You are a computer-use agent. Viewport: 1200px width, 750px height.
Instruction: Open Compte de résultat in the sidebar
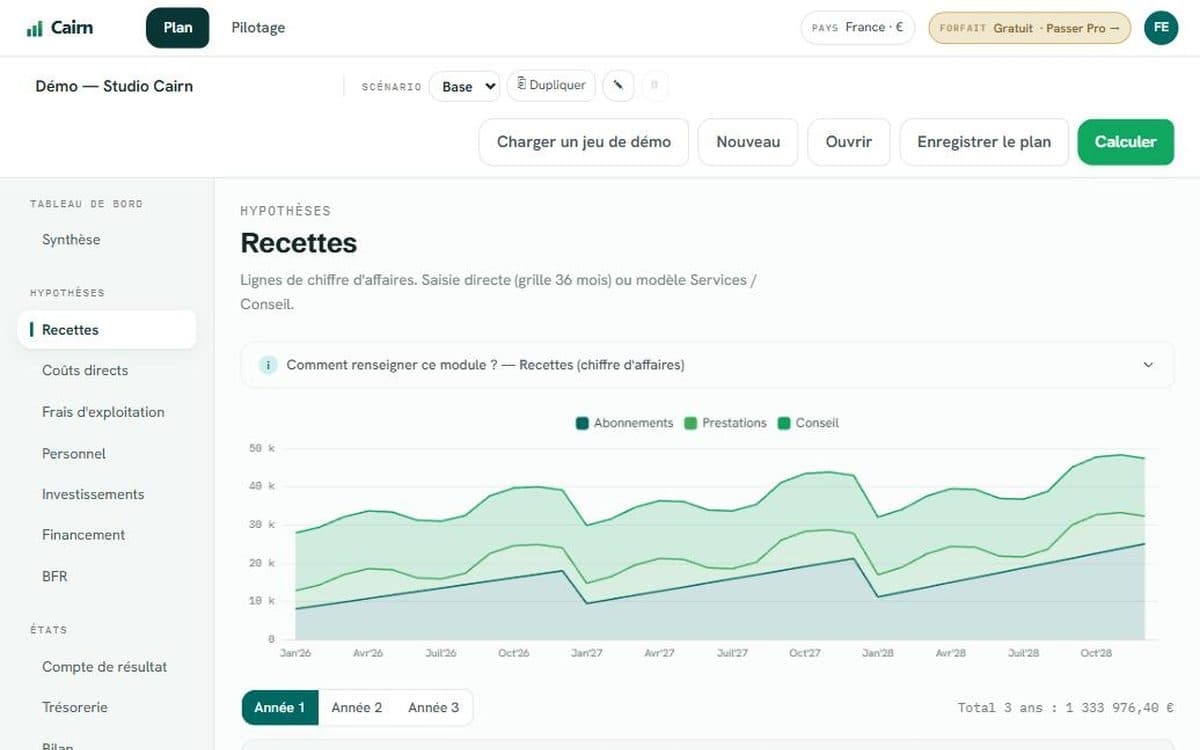pos(105,667)
